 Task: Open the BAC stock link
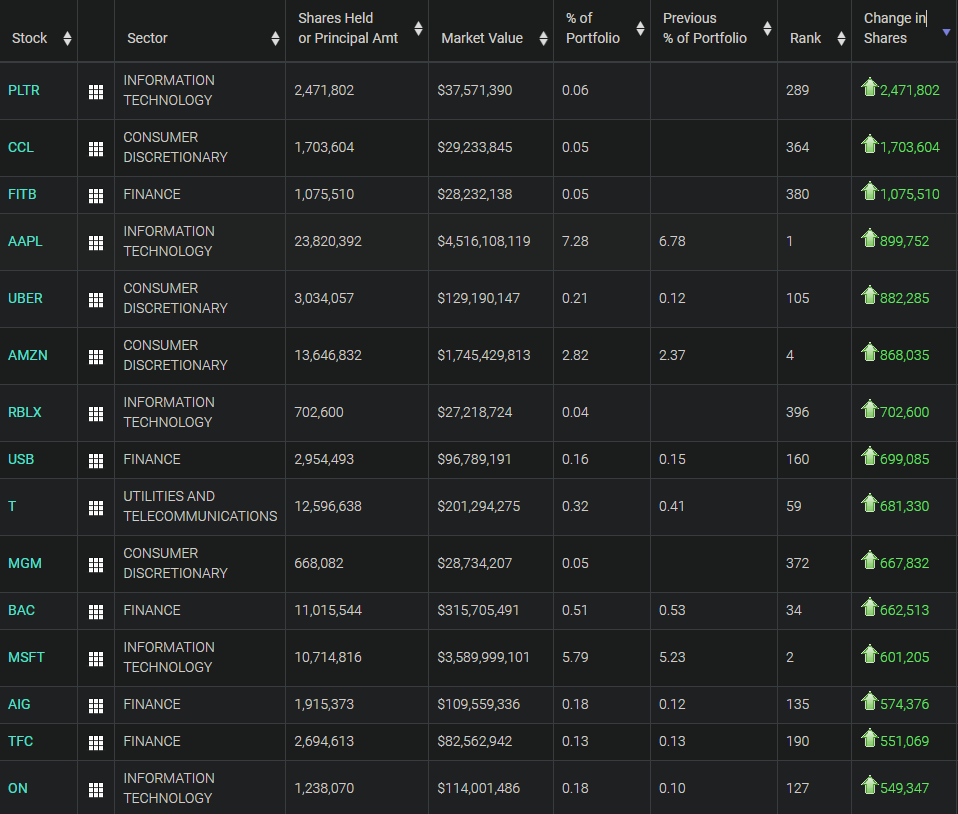[21, 610]
